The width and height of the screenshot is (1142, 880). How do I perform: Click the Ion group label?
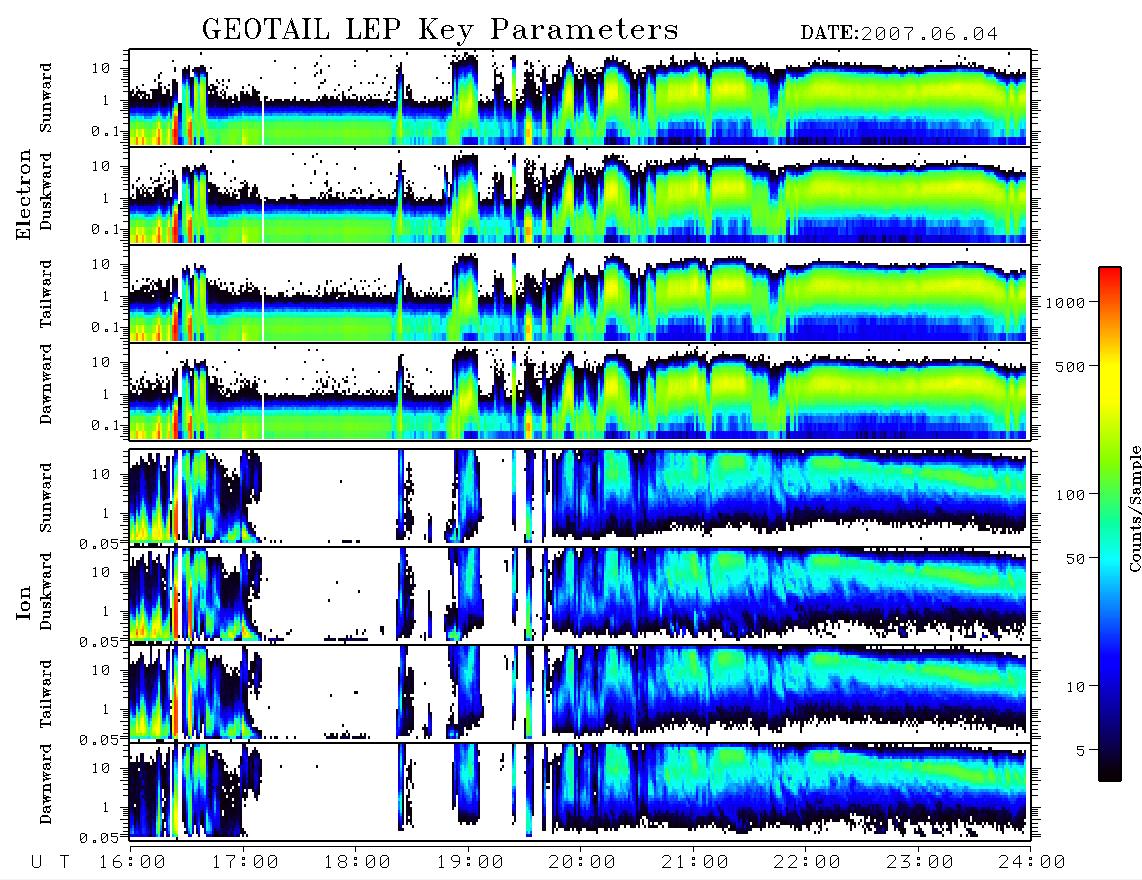click(24, 602)
